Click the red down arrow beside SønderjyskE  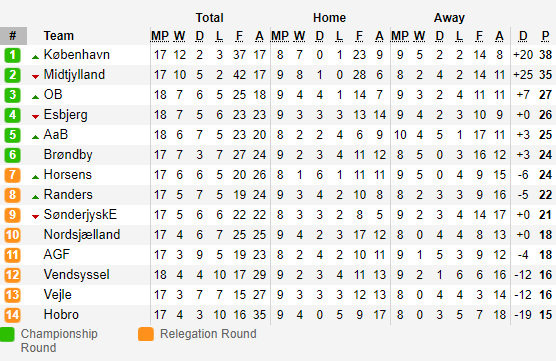(35, 217)
